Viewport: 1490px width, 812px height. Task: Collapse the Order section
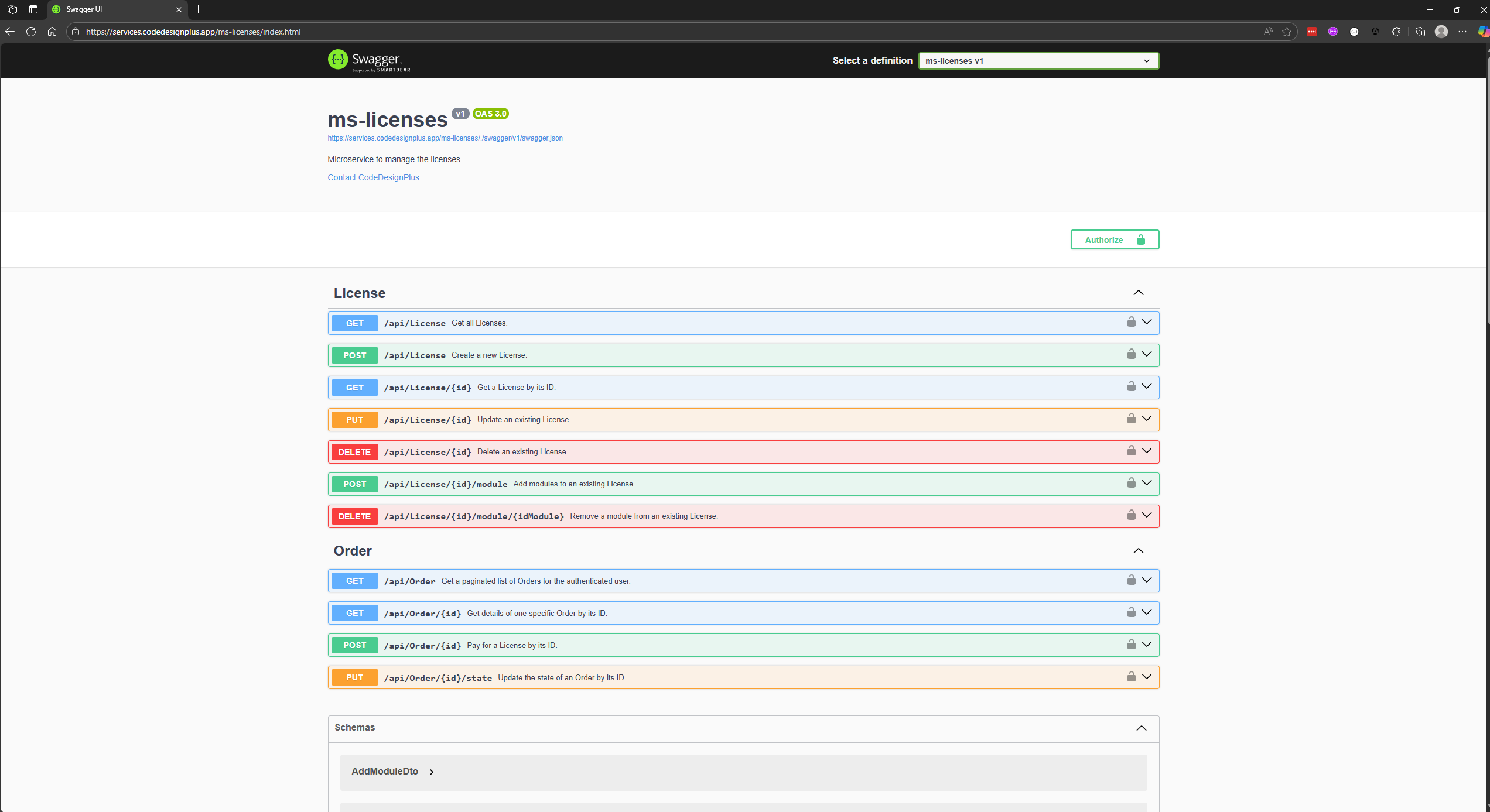click(x=1138, y=551)
